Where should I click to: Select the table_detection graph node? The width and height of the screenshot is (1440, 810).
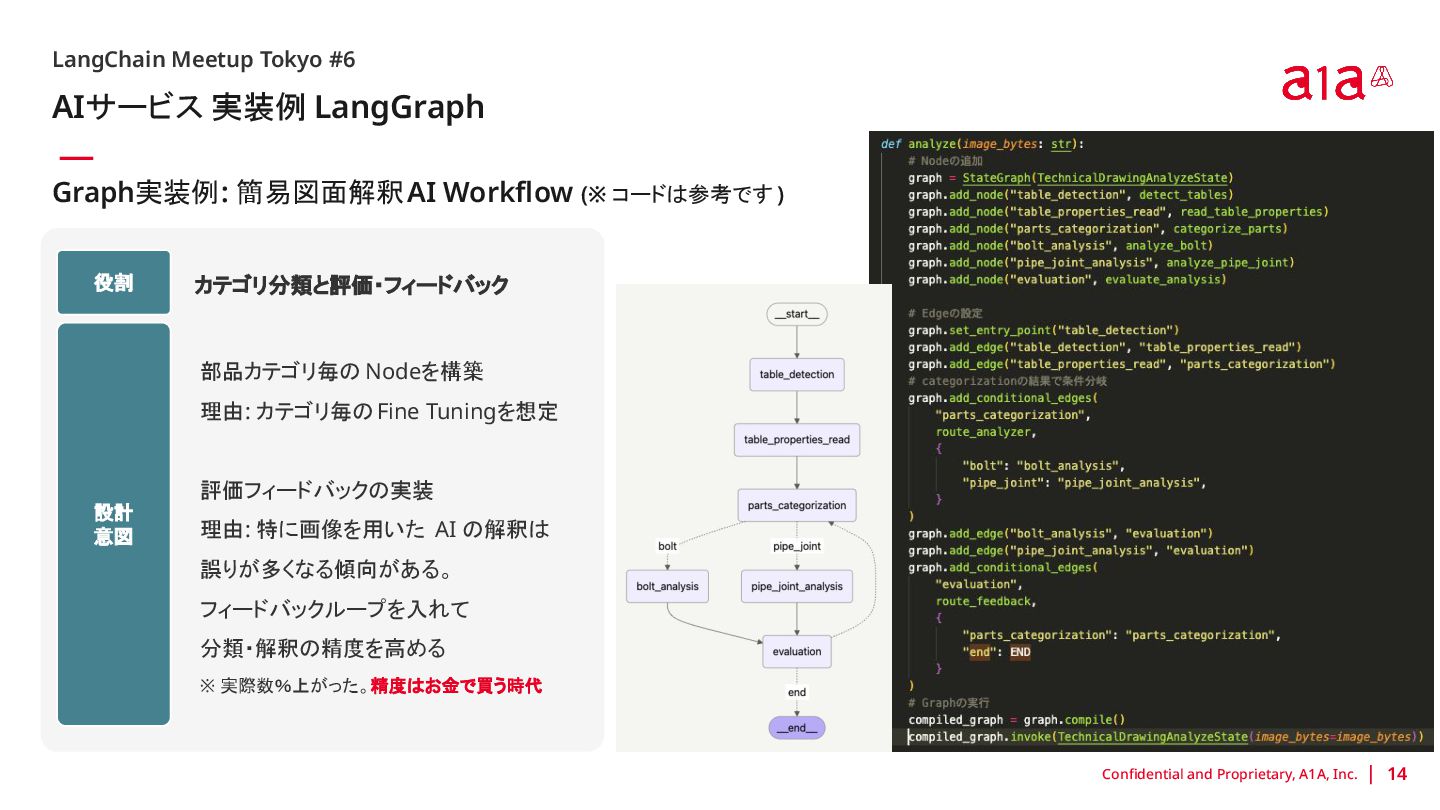point(797,374)
